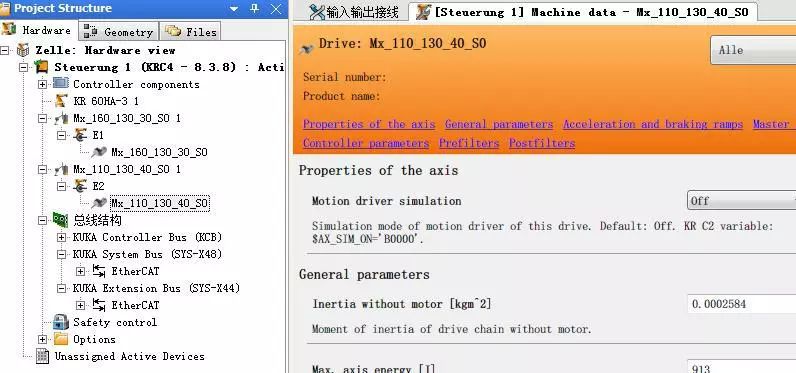Expand EtherCAT under KUKA System Bus

tap(80, 271)
